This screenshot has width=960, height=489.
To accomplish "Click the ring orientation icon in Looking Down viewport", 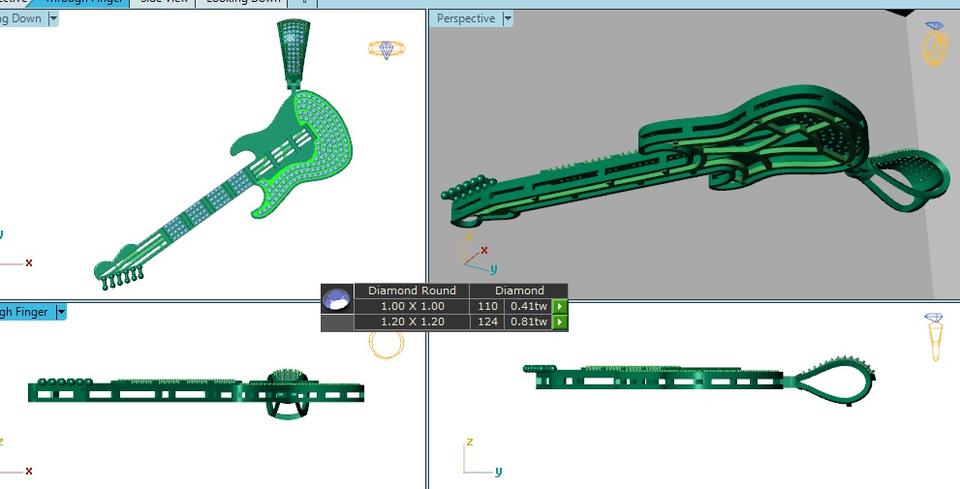I will 386,49.
